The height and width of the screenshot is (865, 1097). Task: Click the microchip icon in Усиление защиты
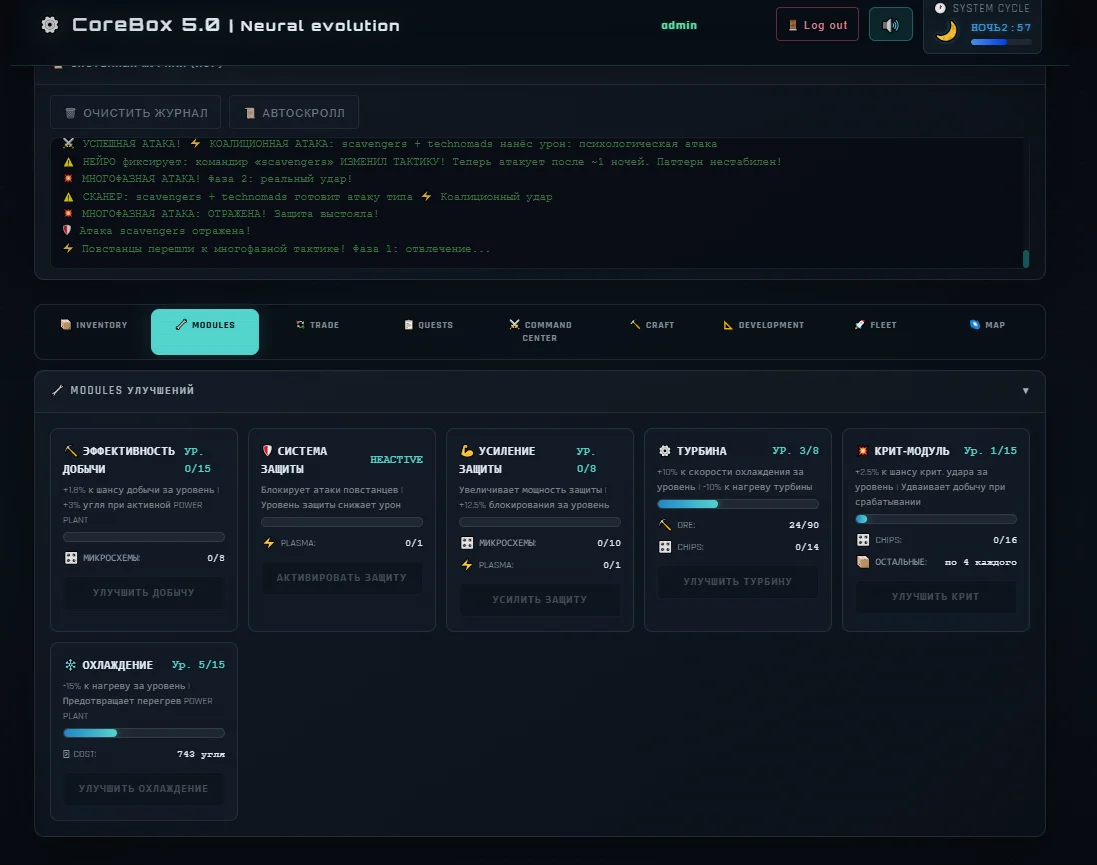[467, 542]
